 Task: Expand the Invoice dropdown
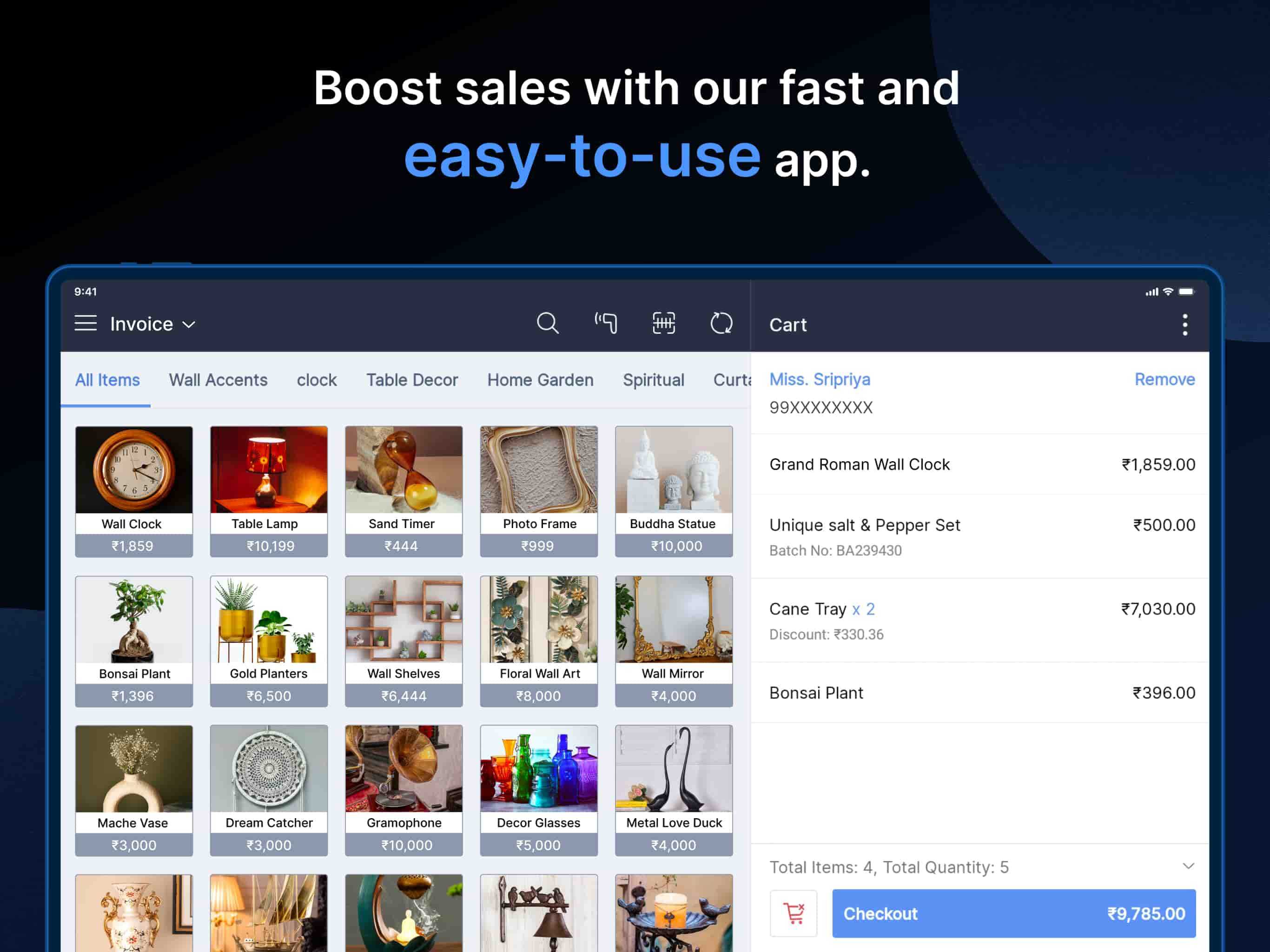coord(153,324)
